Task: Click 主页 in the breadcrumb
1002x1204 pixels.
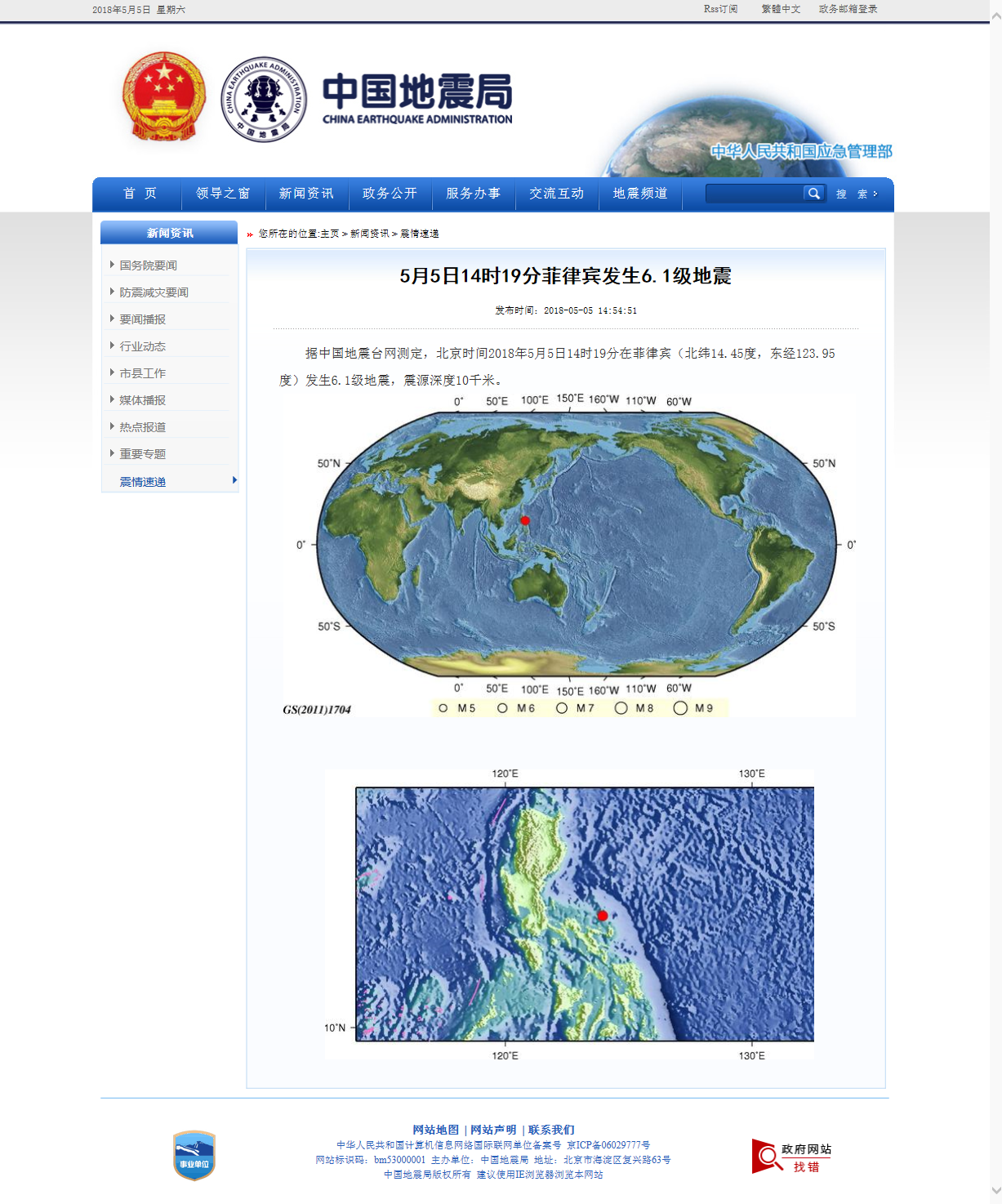Action: pos(330,234)
